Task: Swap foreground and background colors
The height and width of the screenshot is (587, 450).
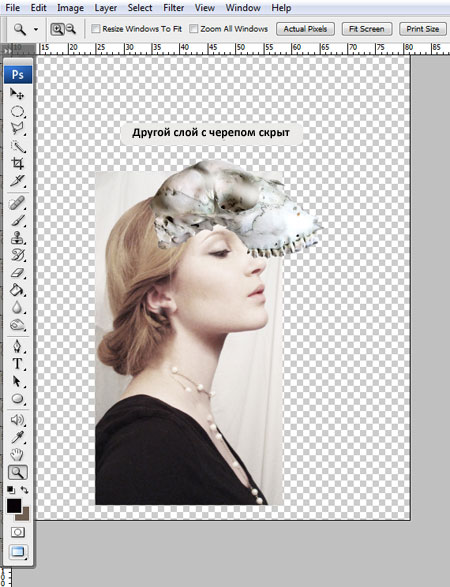Action: (24, 490)
